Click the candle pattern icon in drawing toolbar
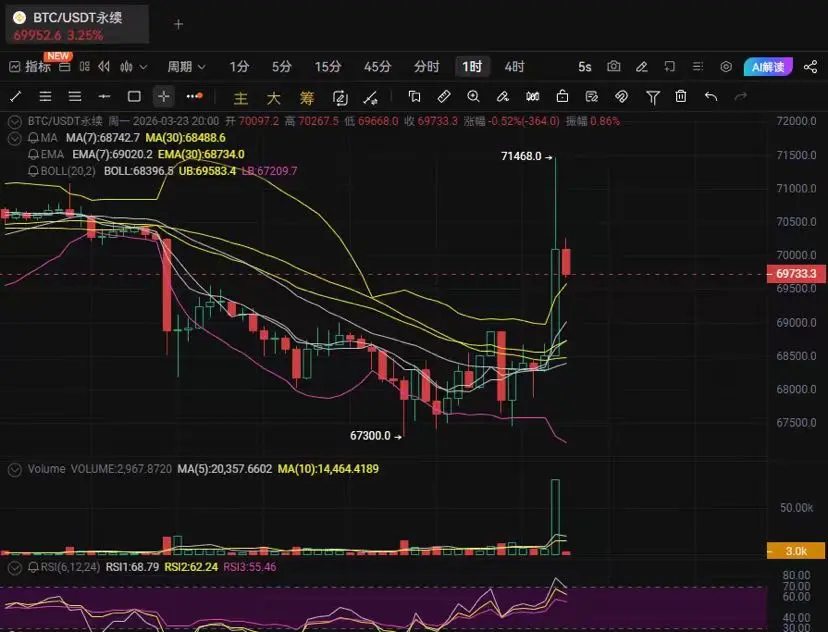828x632 pixels. tap(532, 96)
